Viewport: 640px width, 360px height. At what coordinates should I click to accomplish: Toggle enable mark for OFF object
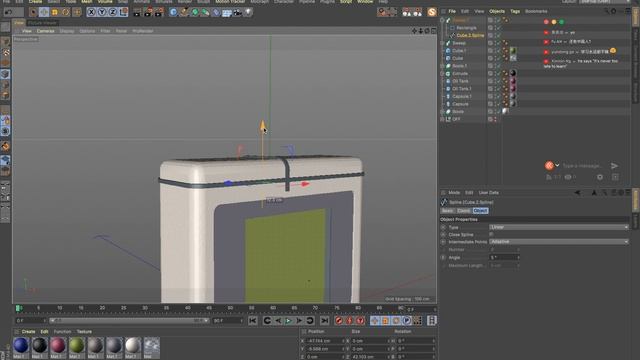[496, 119]
